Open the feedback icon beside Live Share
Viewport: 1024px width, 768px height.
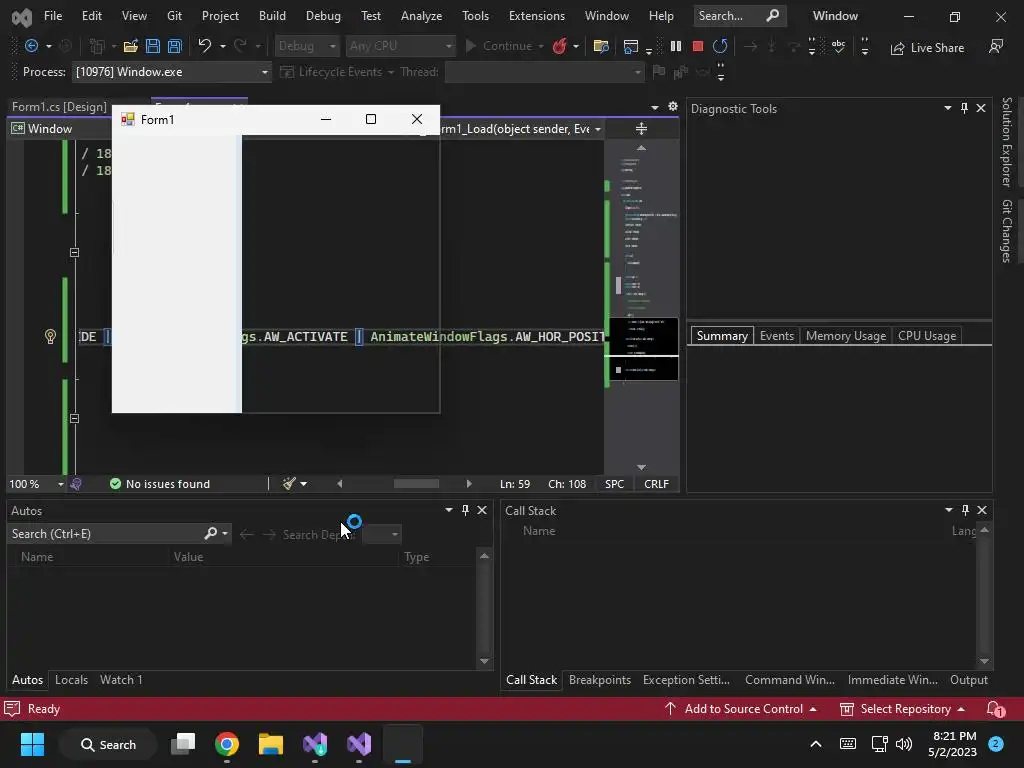tap(996, 46)
